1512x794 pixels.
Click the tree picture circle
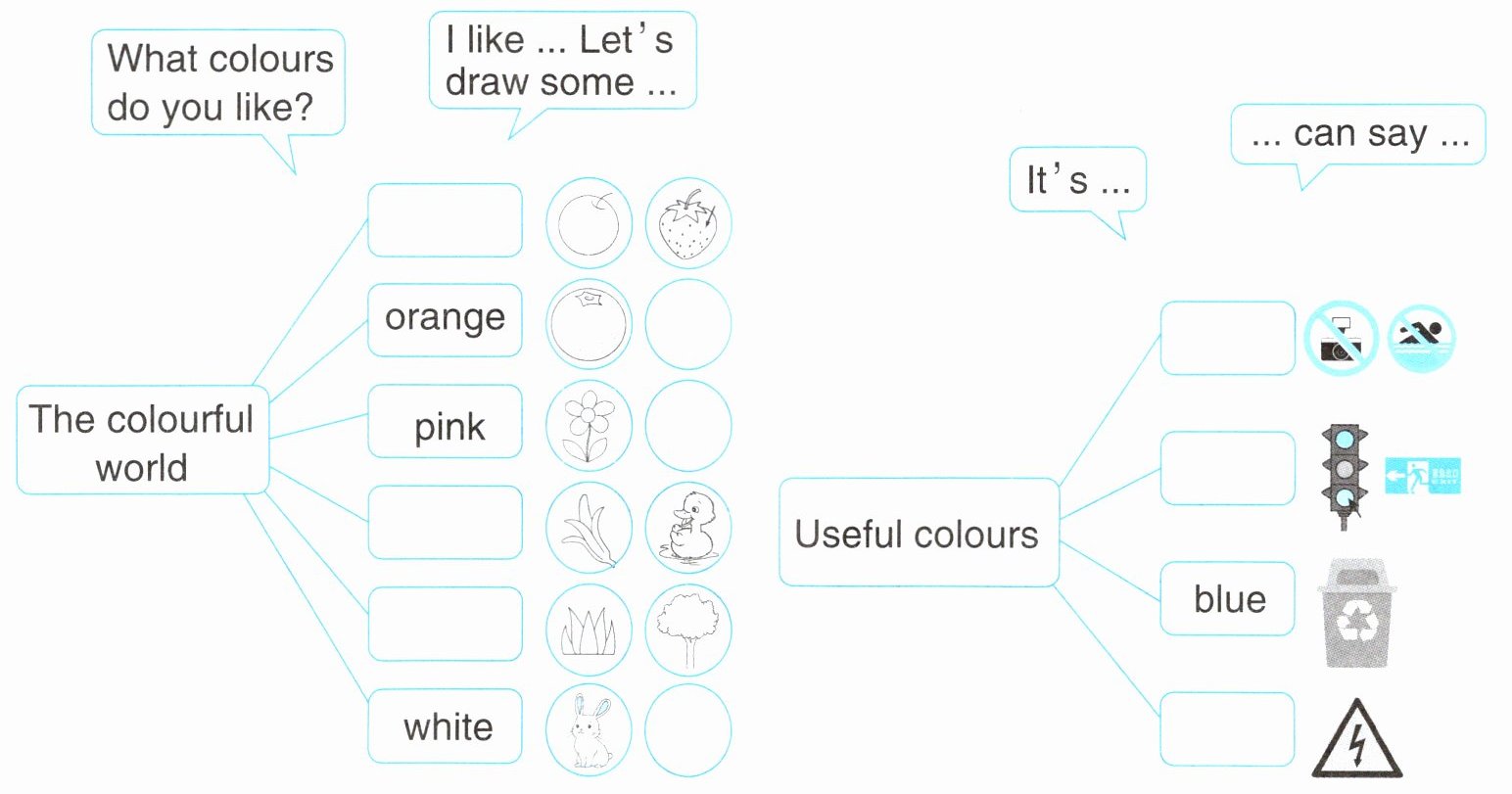point(688,629)
